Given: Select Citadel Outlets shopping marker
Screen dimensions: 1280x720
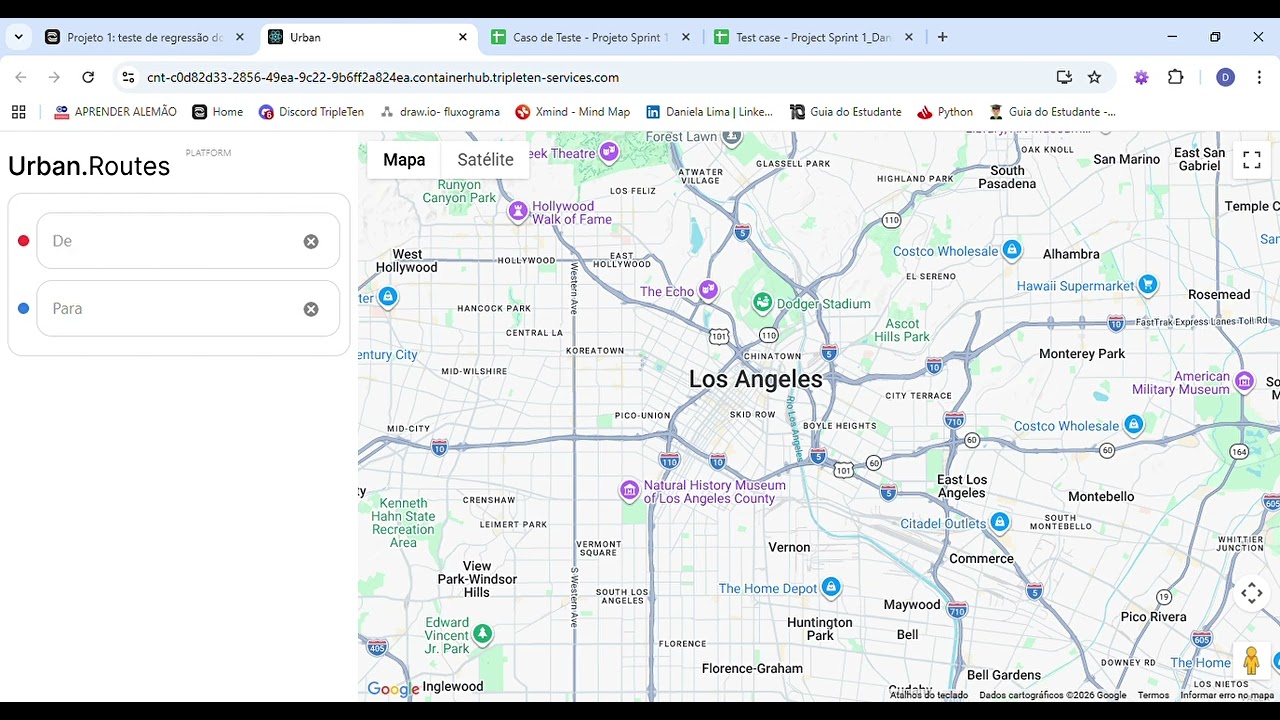Looking at the screenshot, I should click(999, 522).
